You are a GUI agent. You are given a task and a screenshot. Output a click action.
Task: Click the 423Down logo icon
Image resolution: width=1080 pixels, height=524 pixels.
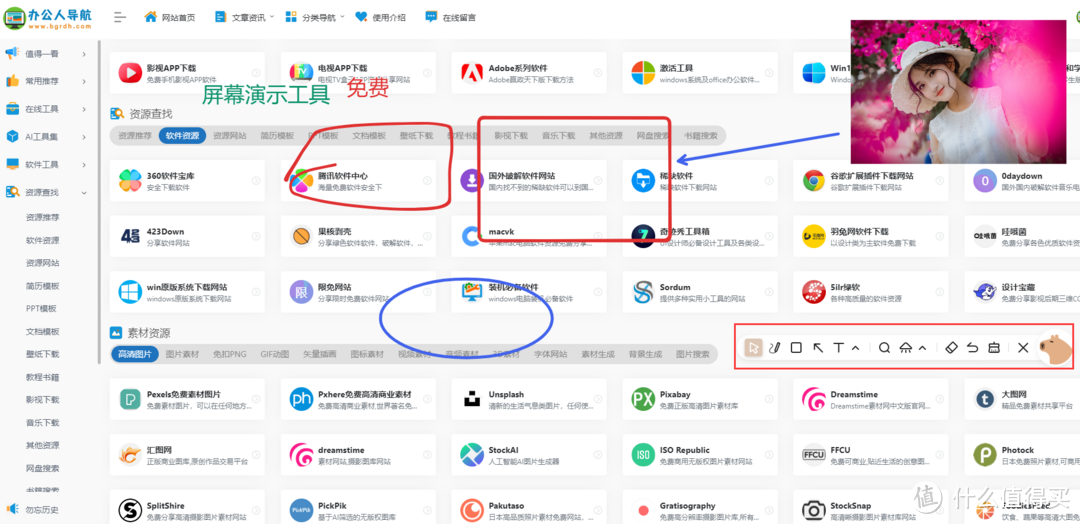(129, 236)
